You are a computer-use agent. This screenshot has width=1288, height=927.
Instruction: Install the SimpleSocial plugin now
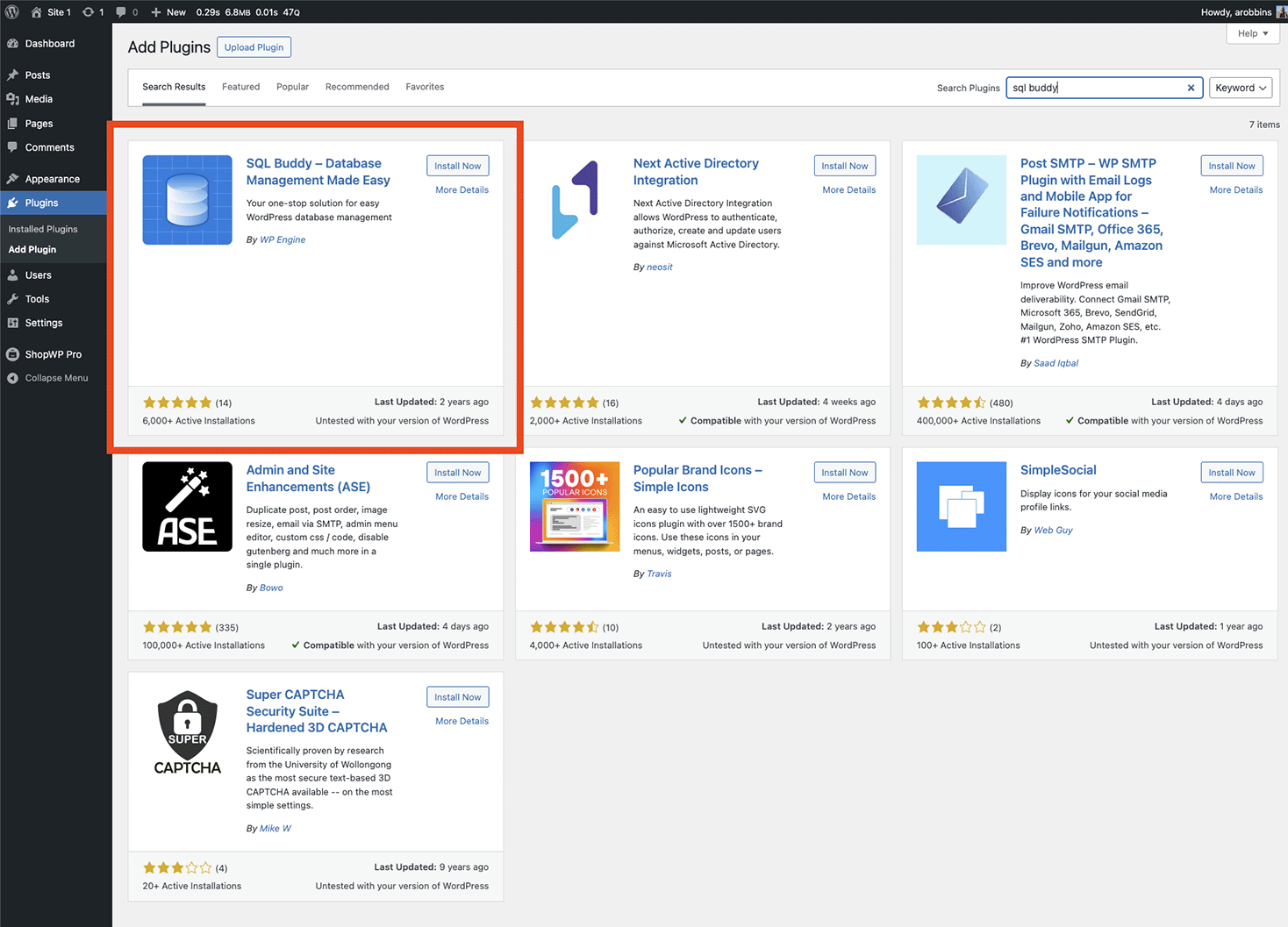tap(1232, 473)
